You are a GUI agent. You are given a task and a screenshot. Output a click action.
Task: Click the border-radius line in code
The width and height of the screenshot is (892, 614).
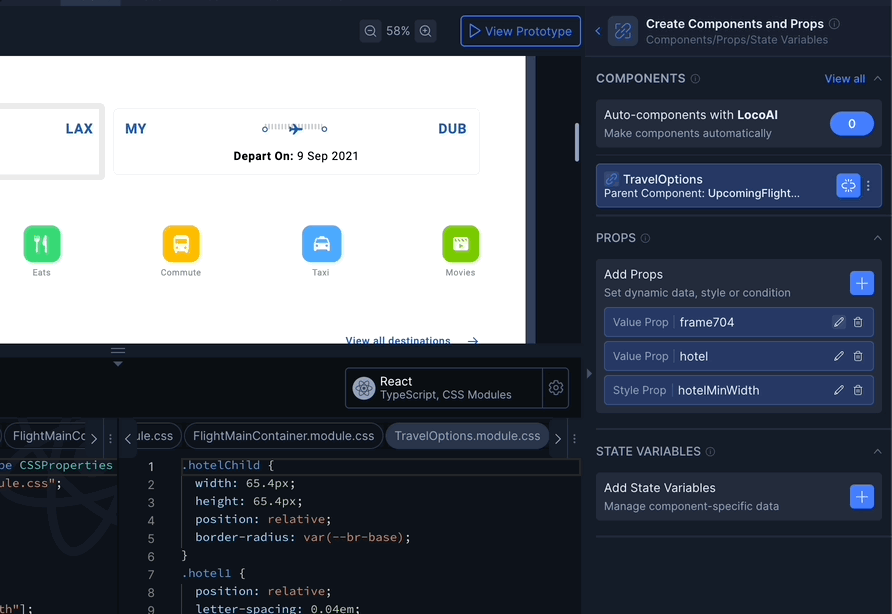[303, 537]
